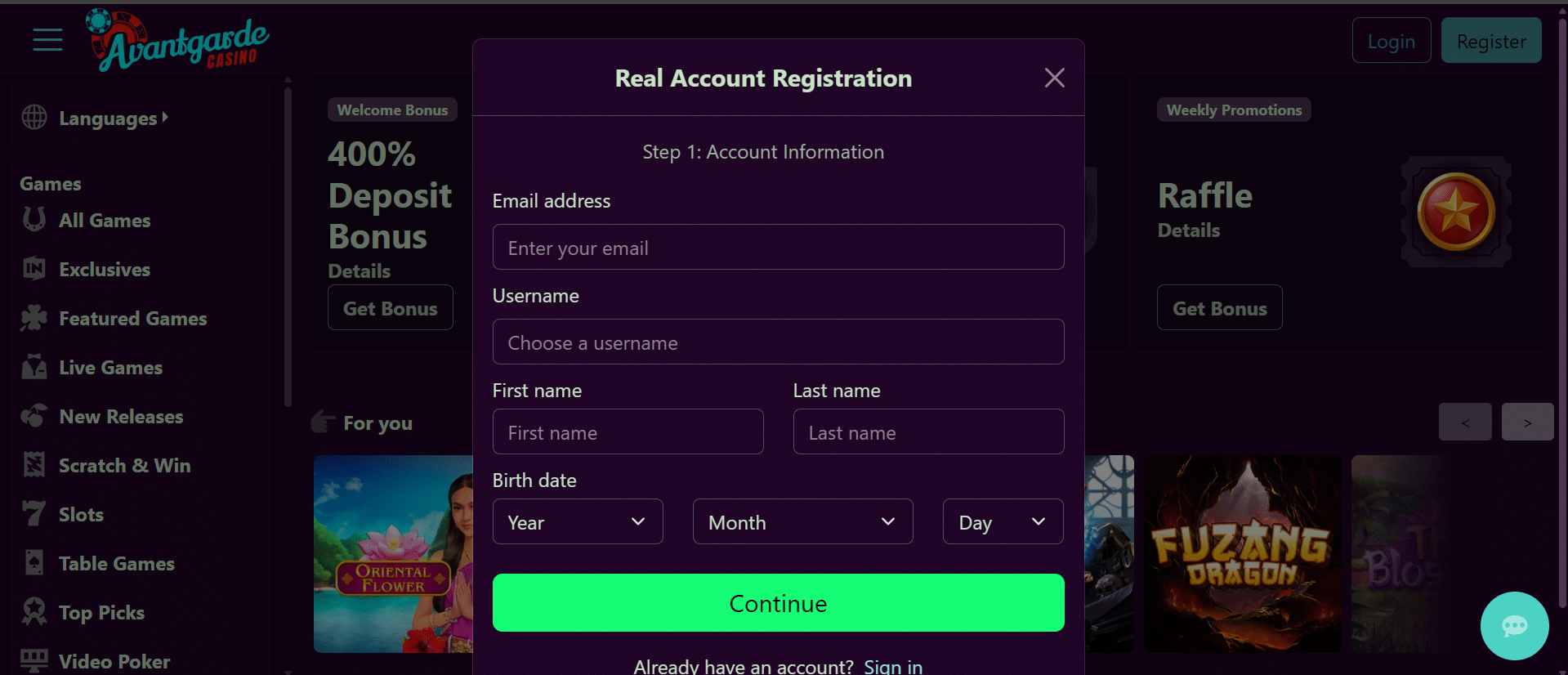Focus the Choose a username field
The width and height of the screenshot is (1568, 675).
pos(778,342)
